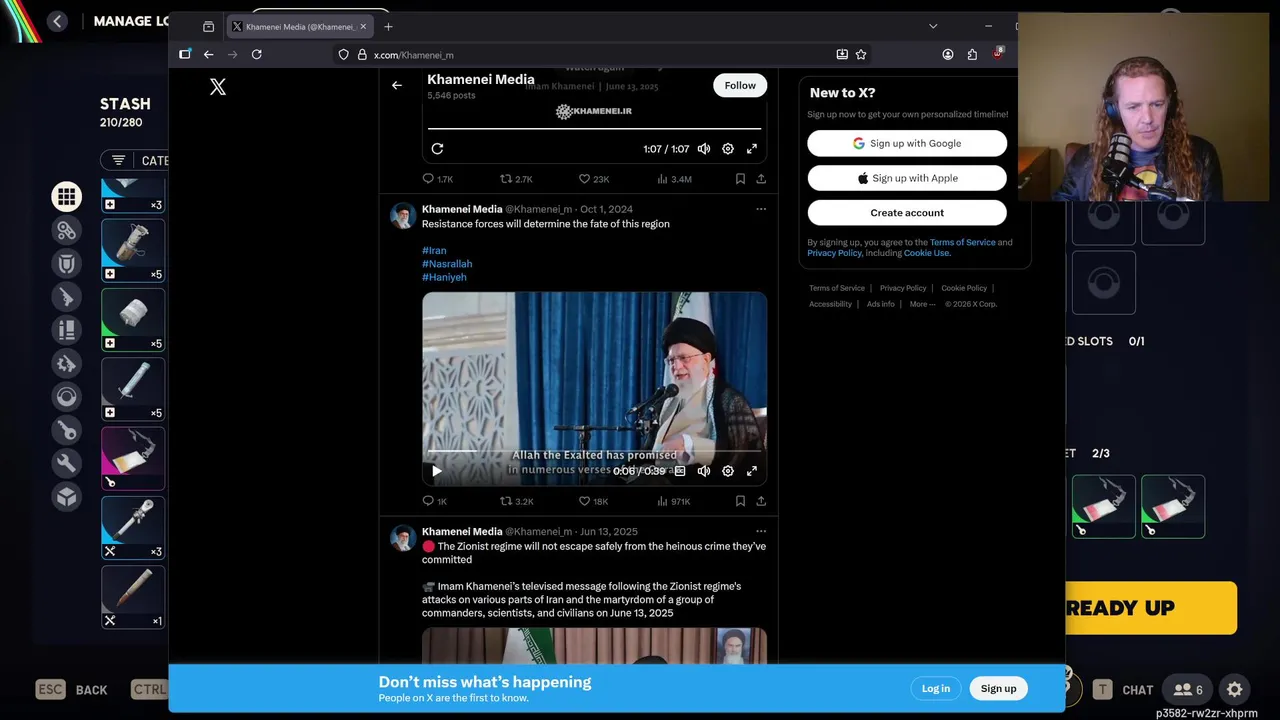Open a new browser tab
Screen dimensions: 1280x720
tap(388, 26)
